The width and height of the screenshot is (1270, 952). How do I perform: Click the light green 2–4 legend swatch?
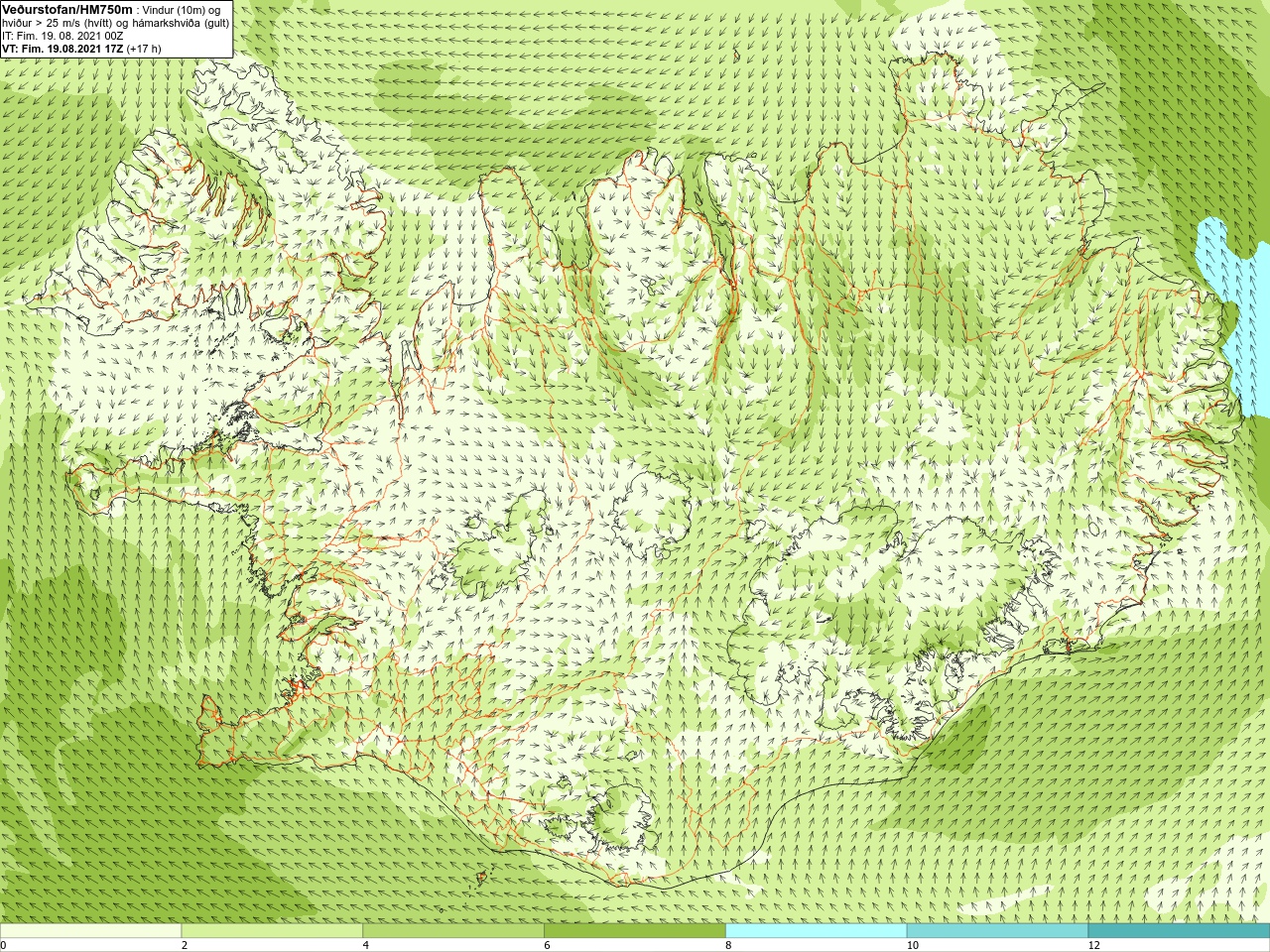tap(272, 931)
